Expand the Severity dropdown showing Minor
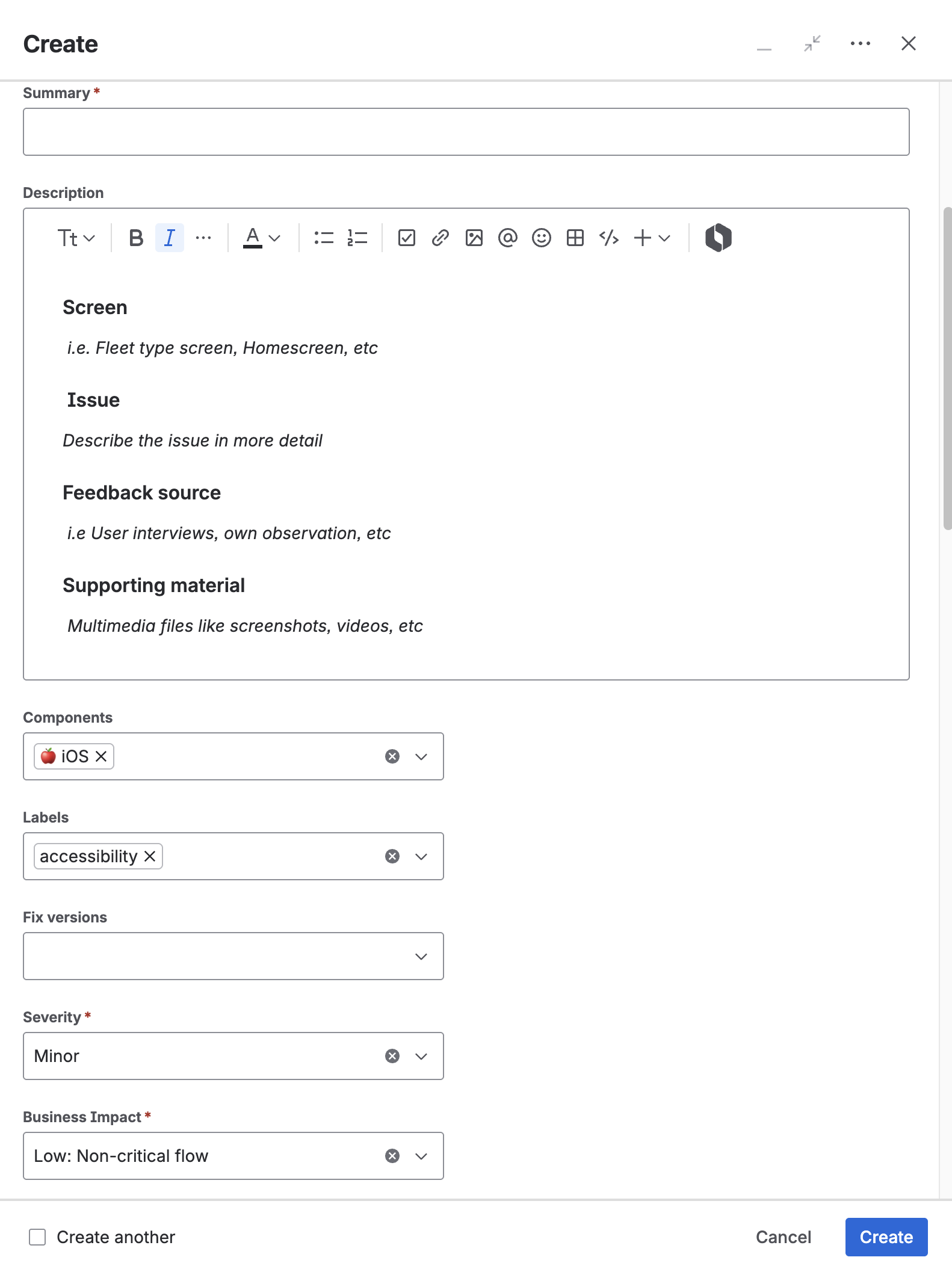 click(421, 1057)
